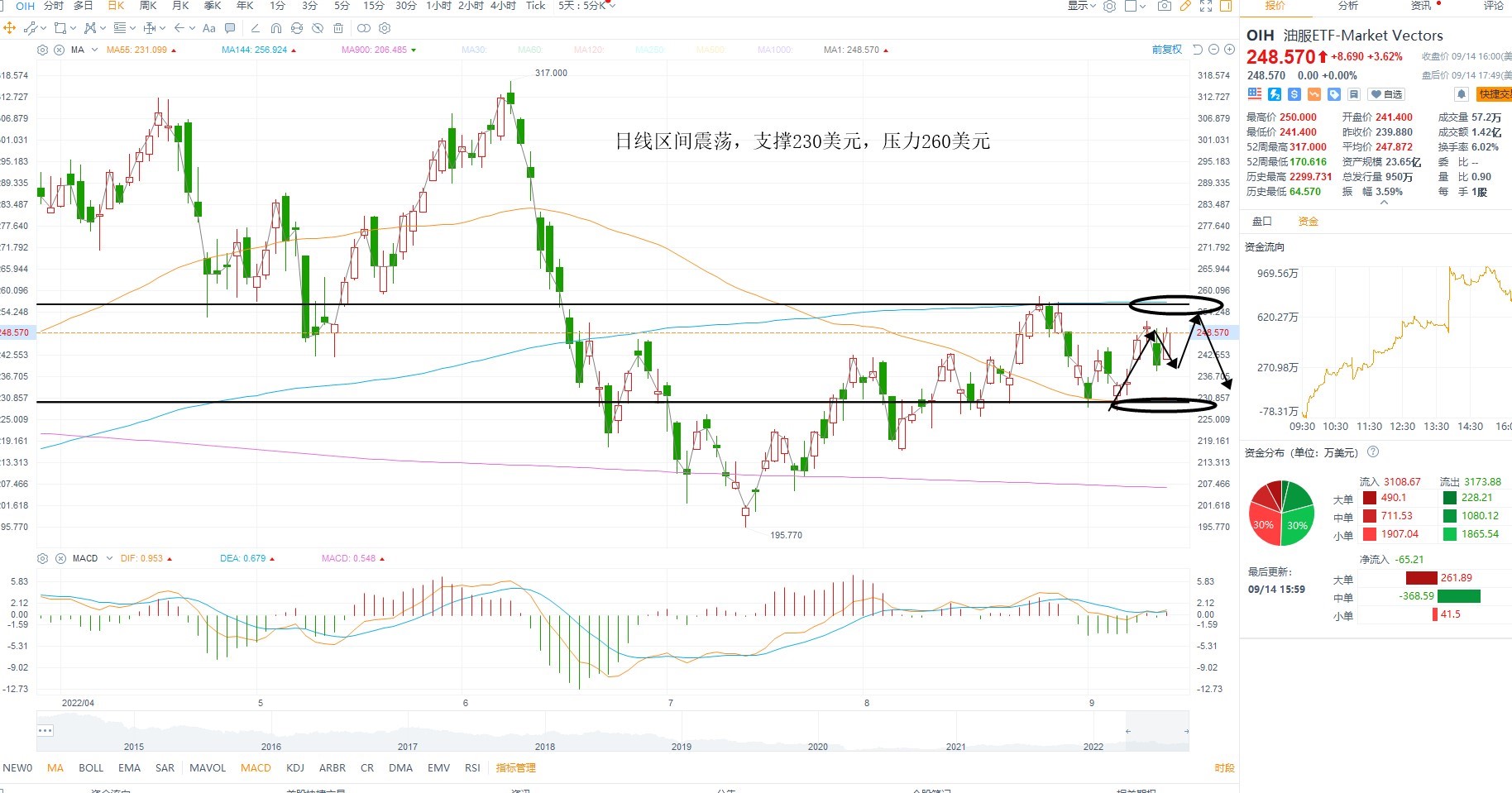Click the overlapping circles link icon
This screenshot has width=1512, height=793.
(363, 28)
